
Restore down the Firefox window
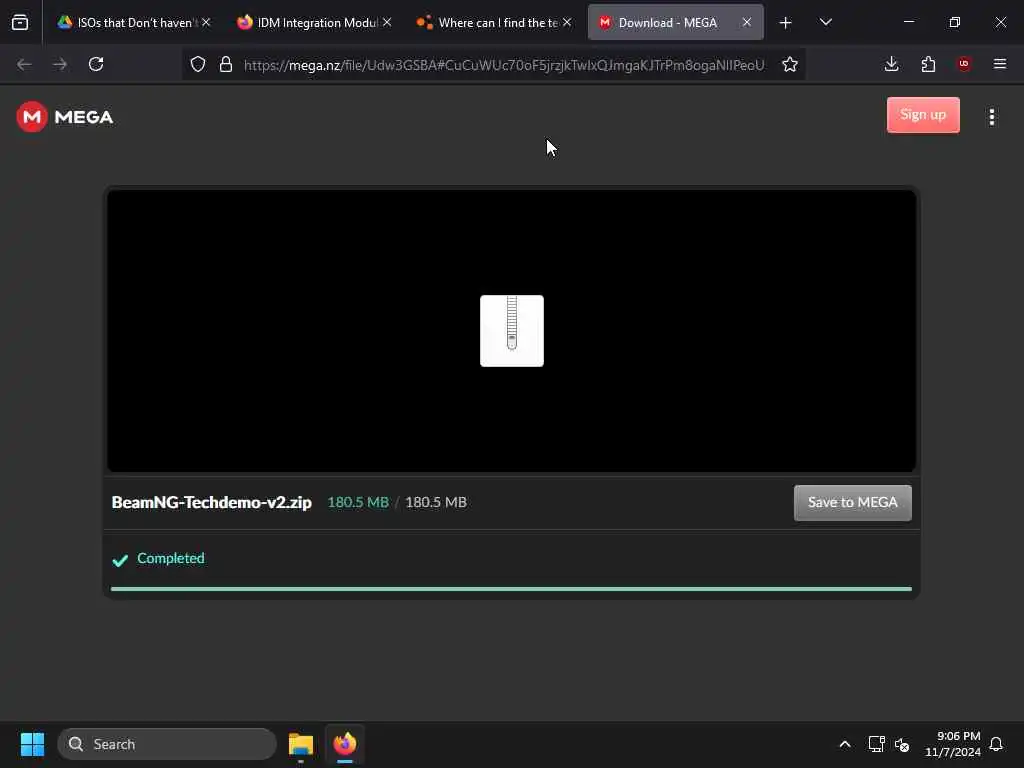pos(955,22)
